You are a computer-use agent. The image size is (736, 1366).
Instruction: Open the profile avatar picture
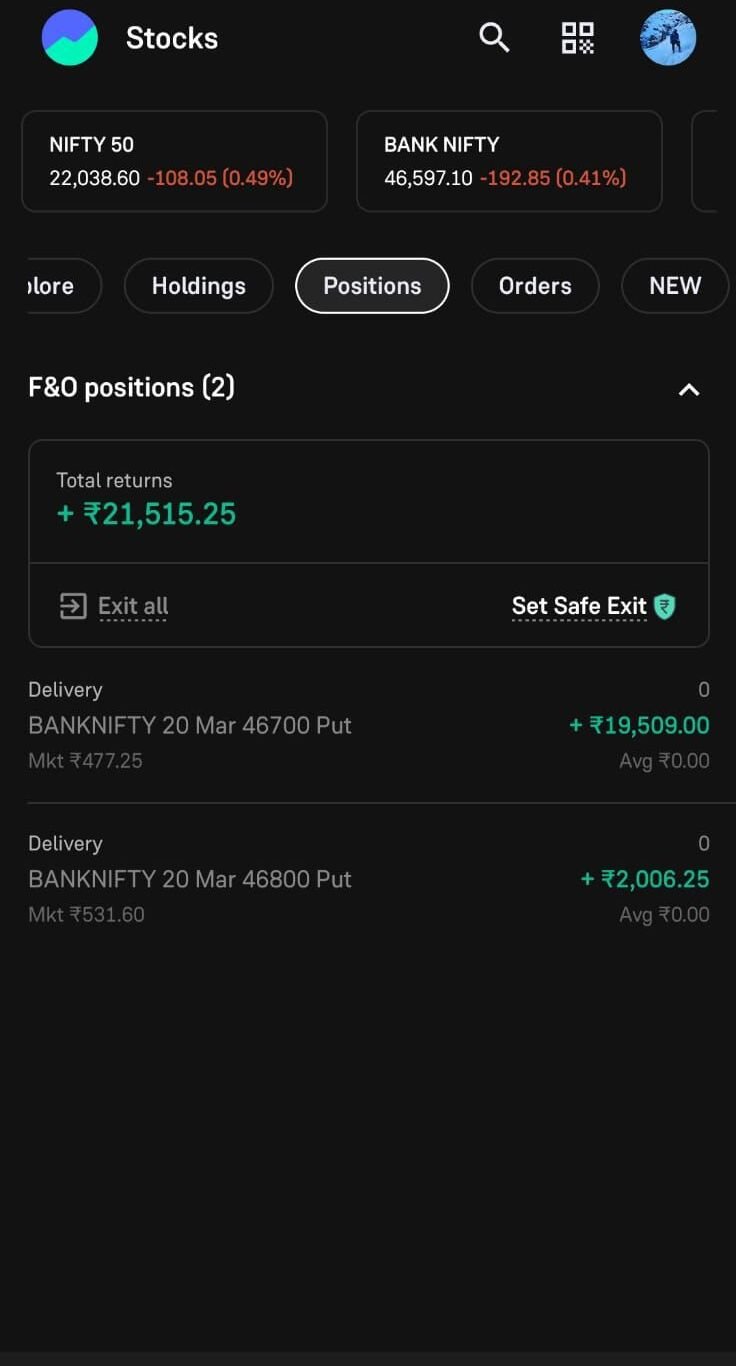click(x=668, y=38)
